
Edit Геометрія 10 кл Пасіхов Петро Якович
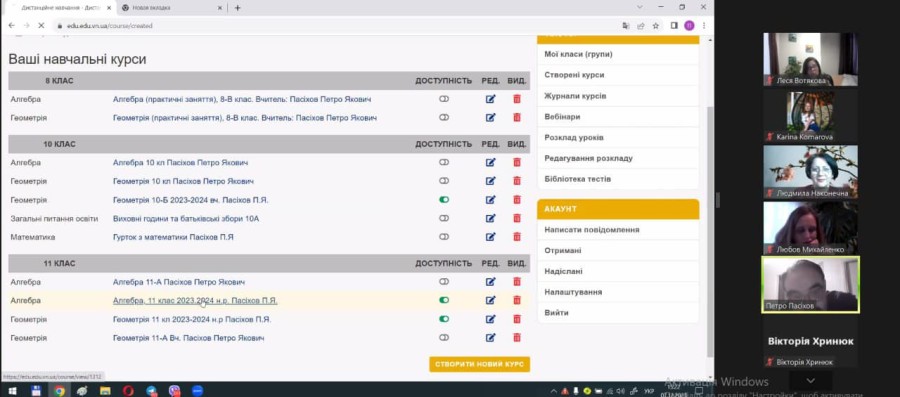tap(490, 181)
